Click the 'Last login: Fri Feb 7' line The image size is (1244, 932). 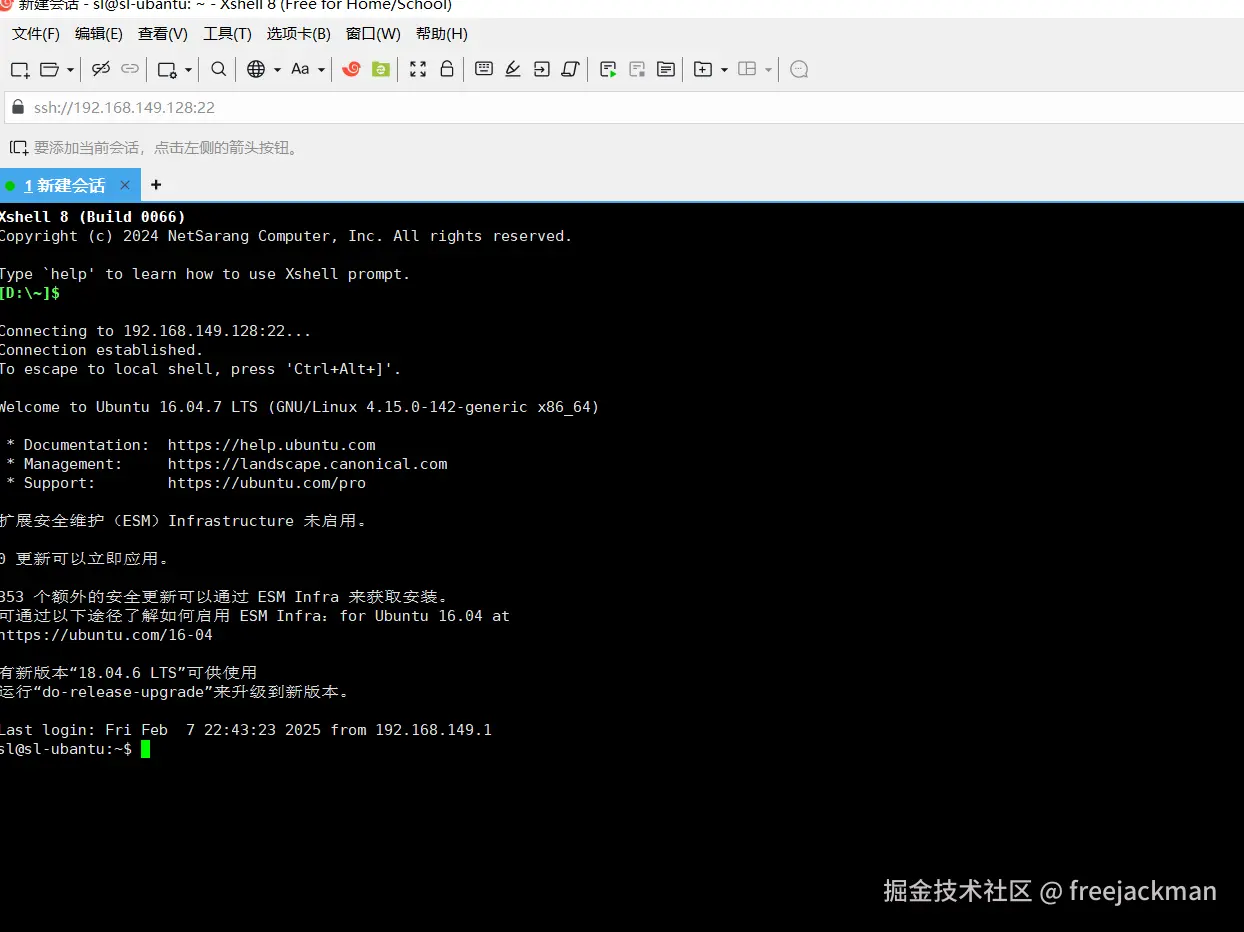click(x=246, y=730)
